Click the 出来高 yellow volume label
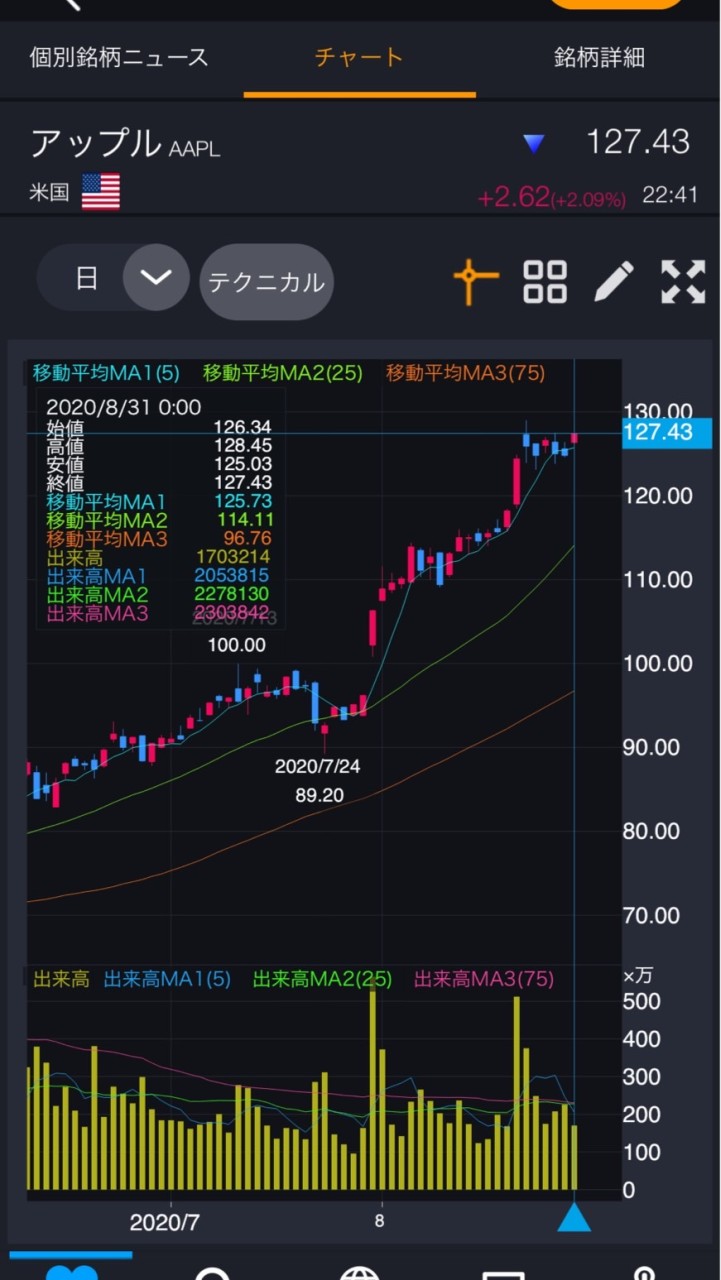 62,979
